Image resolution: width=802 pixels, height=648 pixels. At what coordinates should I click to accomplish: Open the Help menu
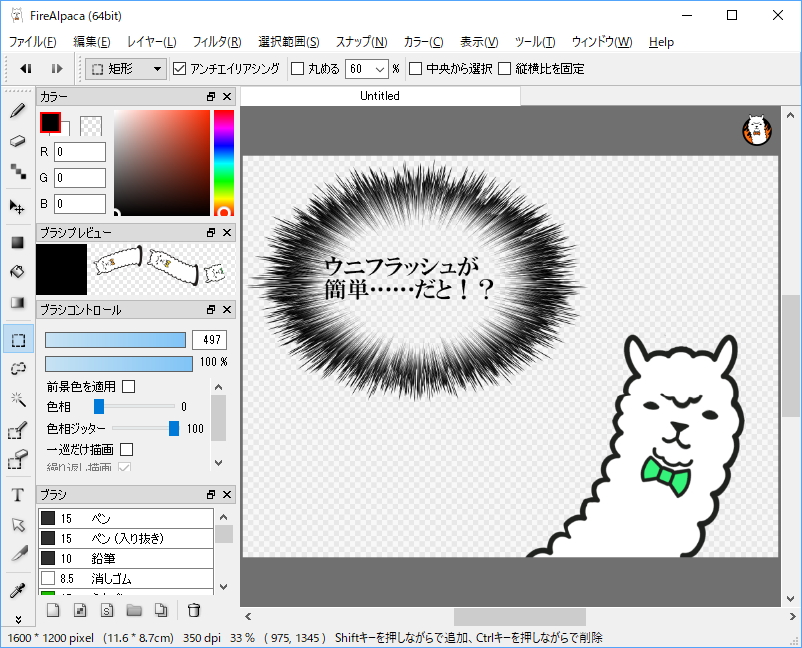tap(661, 42)
